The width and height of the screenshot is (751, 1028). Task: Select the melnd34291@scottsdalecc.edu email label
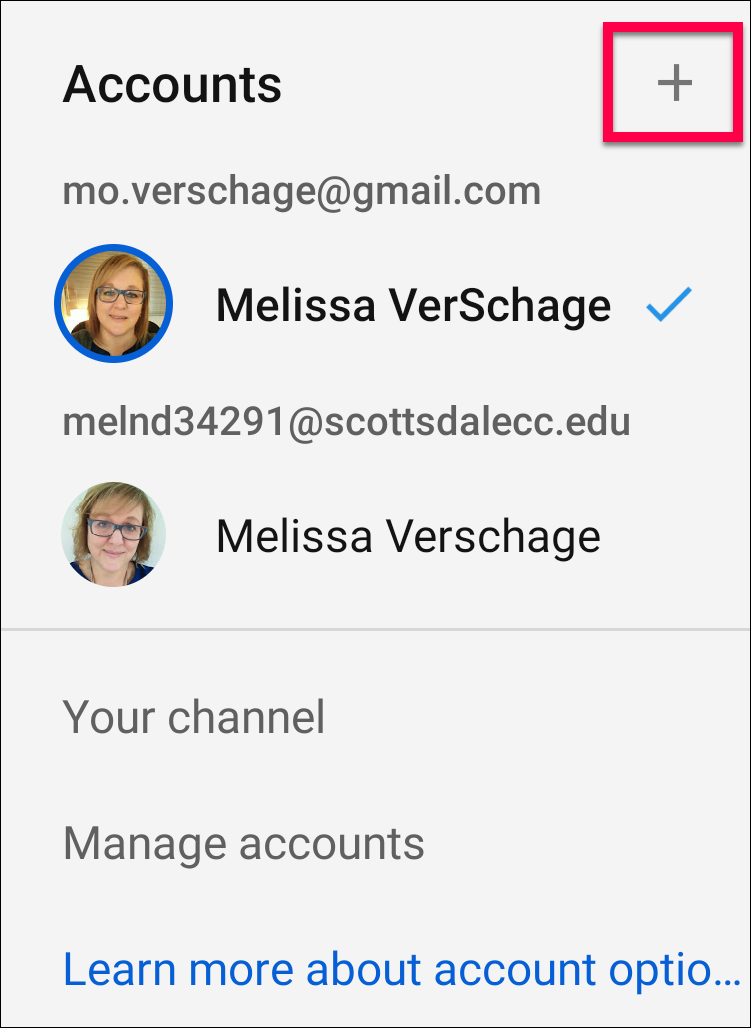click(x=346, y=423)
